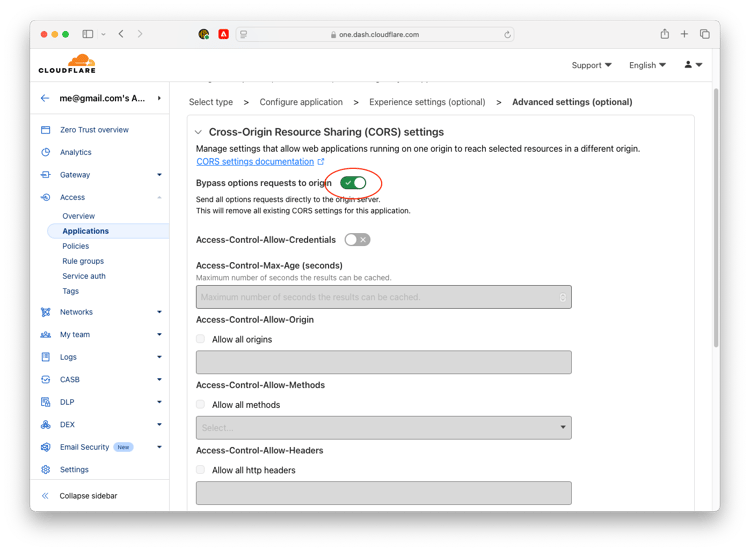Check the Allow all origins checkbox
This screenshot has height=551, width=750.
pyautogui.click(x=200, y=339)
